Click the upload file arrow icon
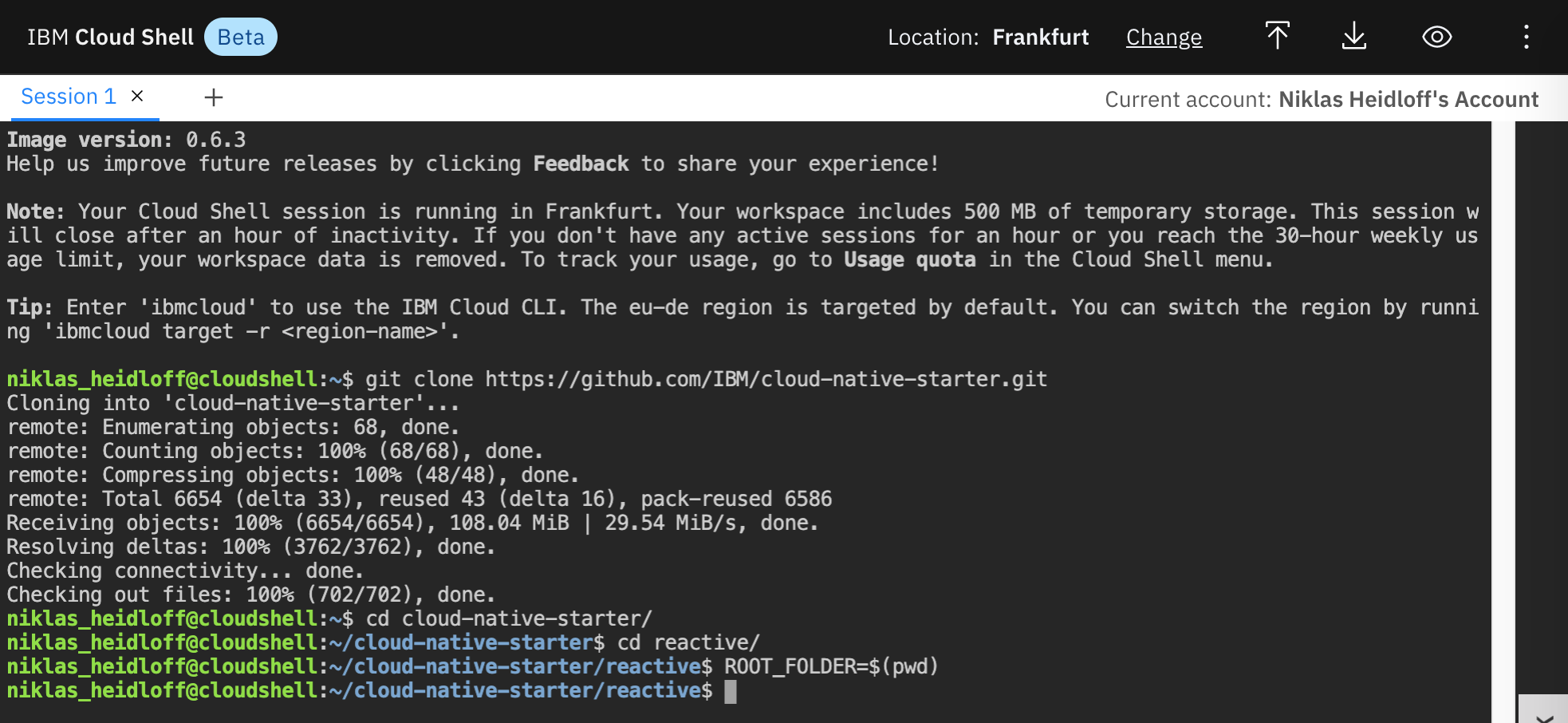The width and height of the screenshot is (1568, 723). coord(1277,37)
